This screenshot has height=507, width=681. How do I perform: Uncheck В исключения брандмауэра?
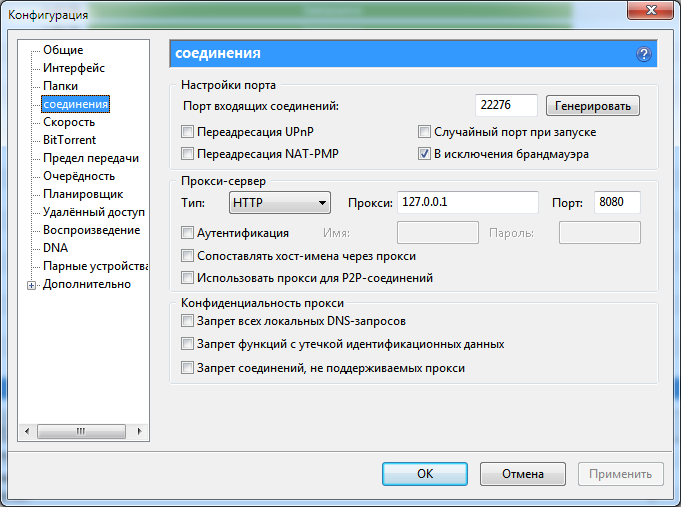[424, 153]
